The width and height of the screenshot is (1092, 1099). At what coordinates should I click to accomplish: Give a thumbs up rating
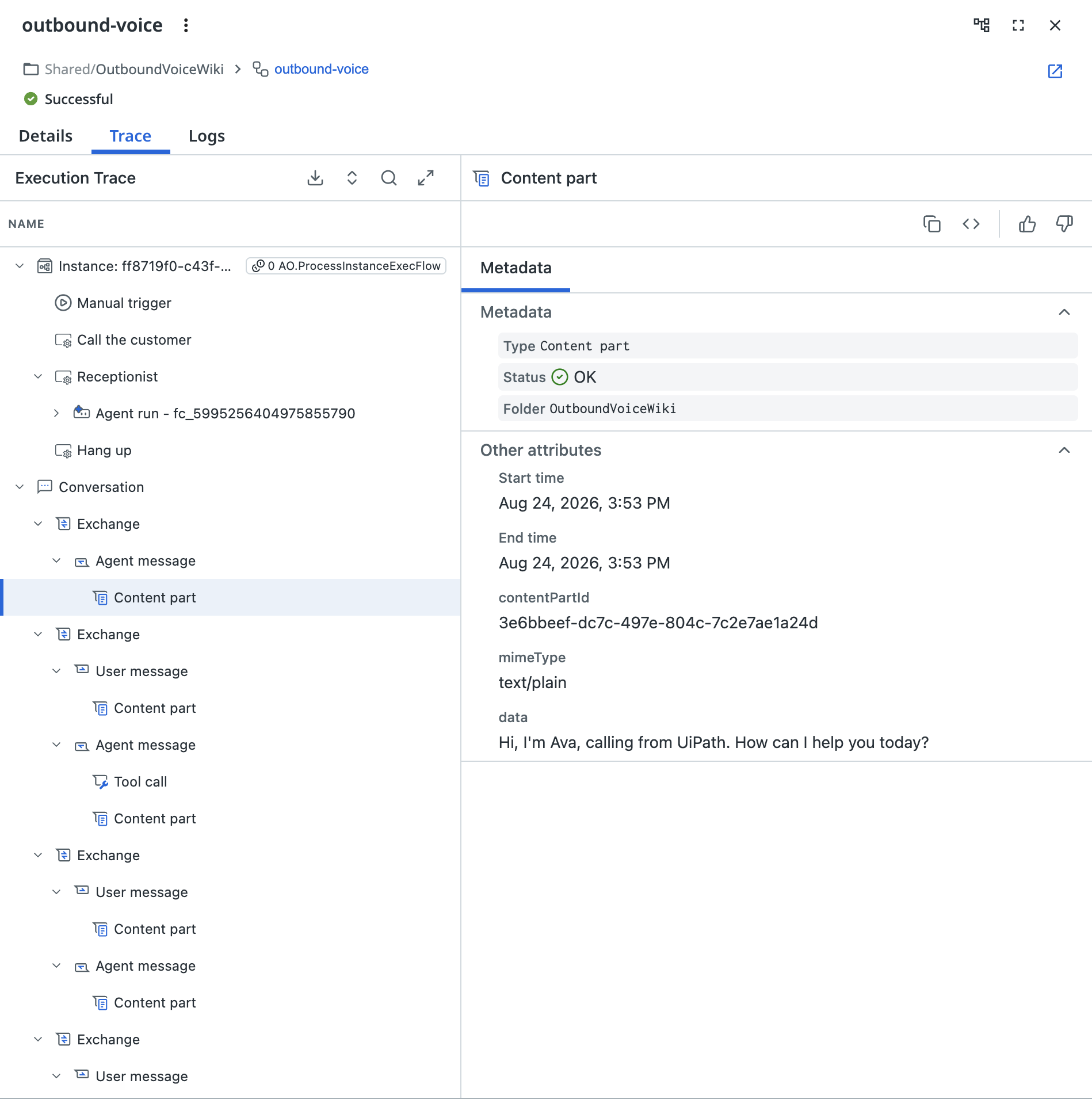(x=1028, y=224)
